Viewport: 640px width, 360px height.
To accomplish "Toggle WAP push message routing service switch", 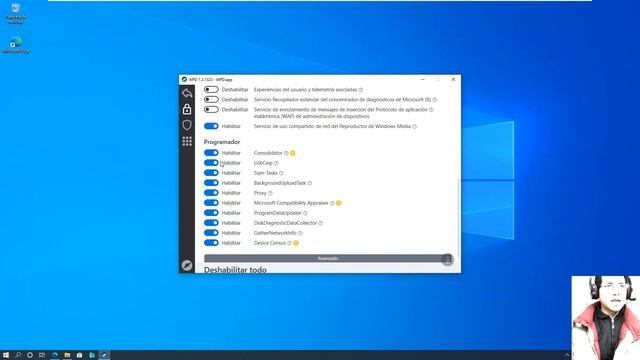I will (211, 109).
